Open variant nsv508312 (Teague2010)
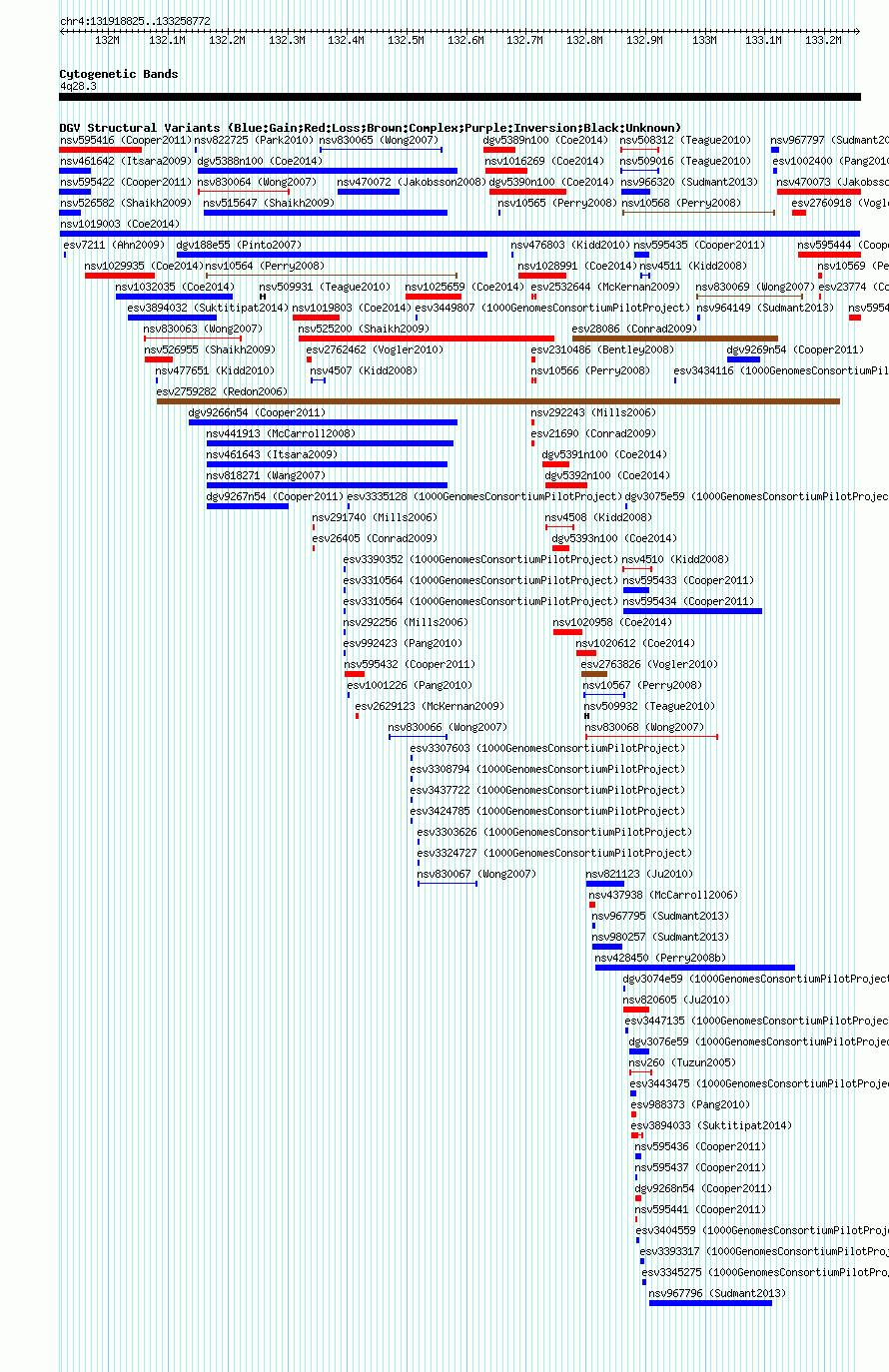889x1372 pixels. pos(685,140)
